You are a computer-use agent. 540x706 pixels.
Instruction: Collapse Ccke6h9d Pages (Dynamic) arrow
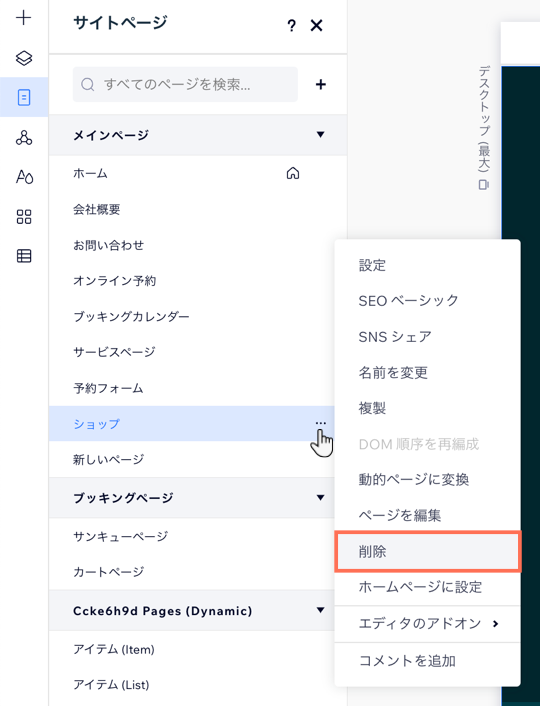point(320,610)
